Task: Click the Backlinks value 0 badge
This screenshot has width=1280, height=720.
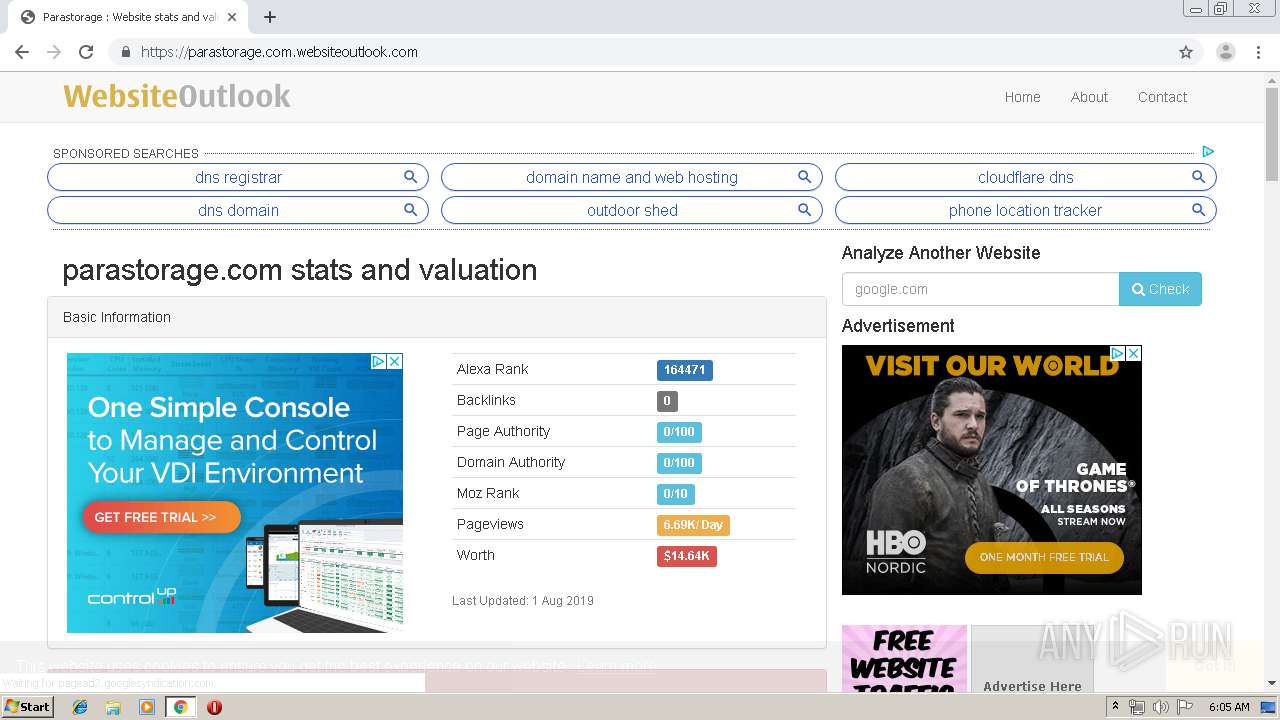Action: coord(667,401)
